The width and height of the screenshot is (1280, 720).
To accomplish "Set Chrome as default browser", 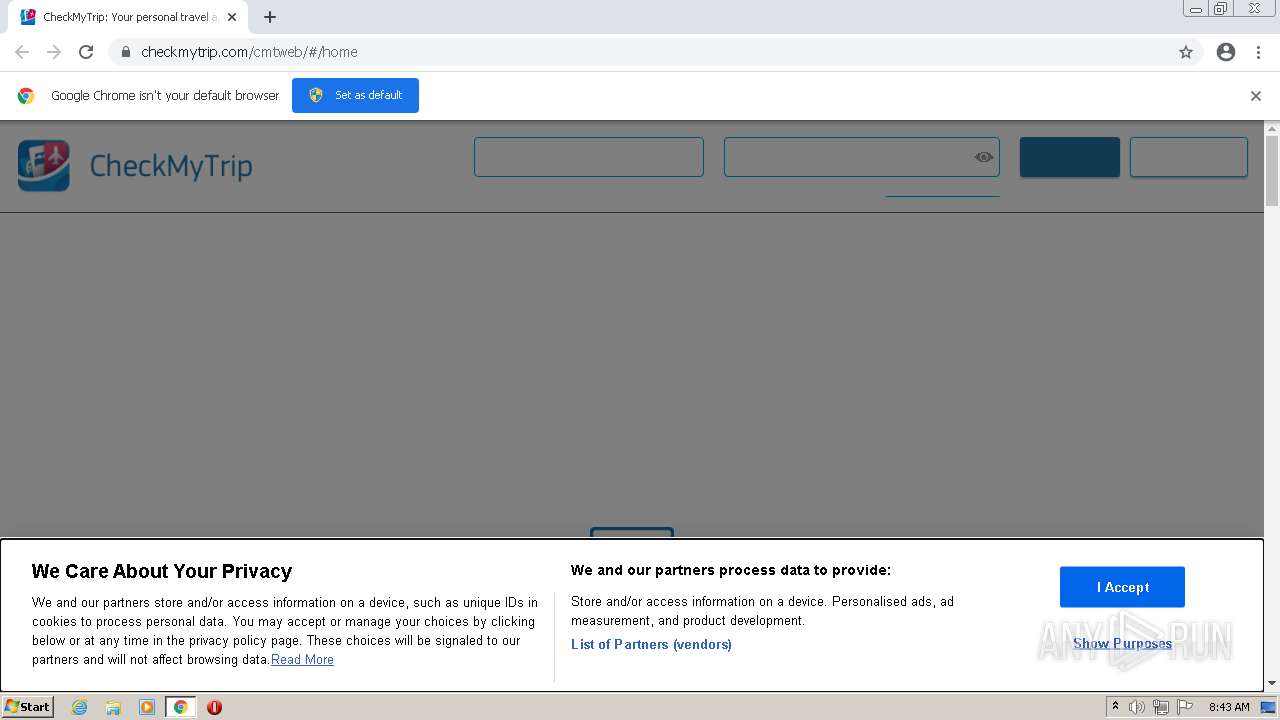I will coord(355,95).
